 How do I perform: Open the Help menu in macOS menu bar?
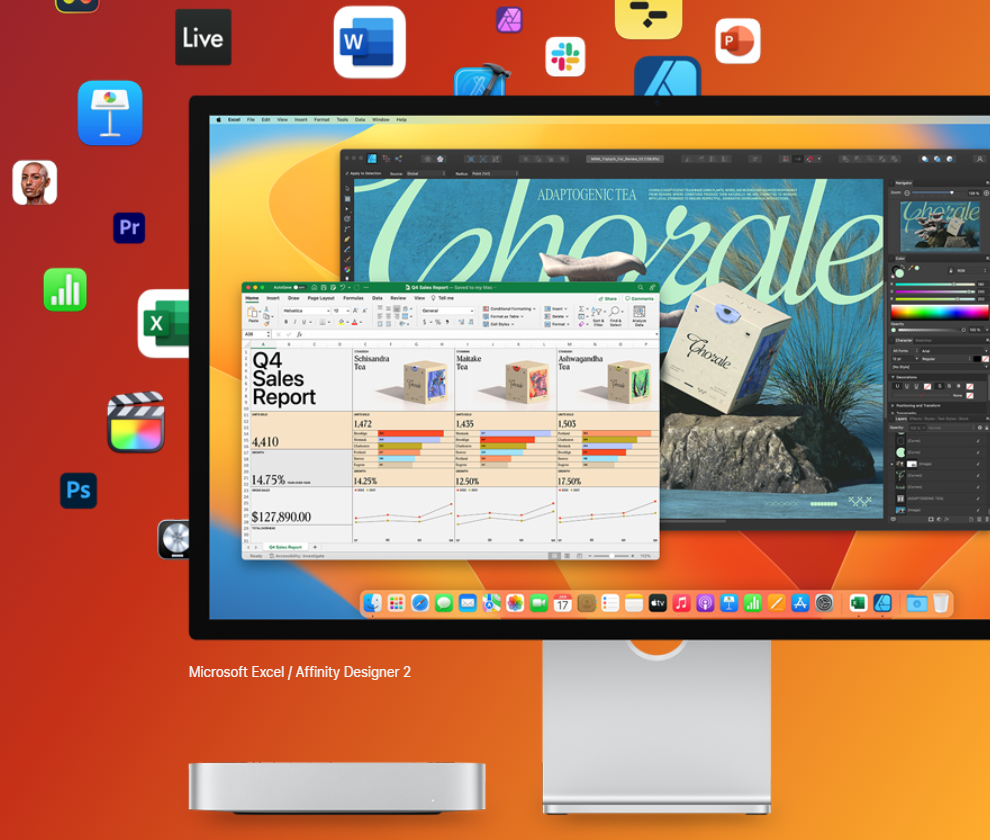402,119
